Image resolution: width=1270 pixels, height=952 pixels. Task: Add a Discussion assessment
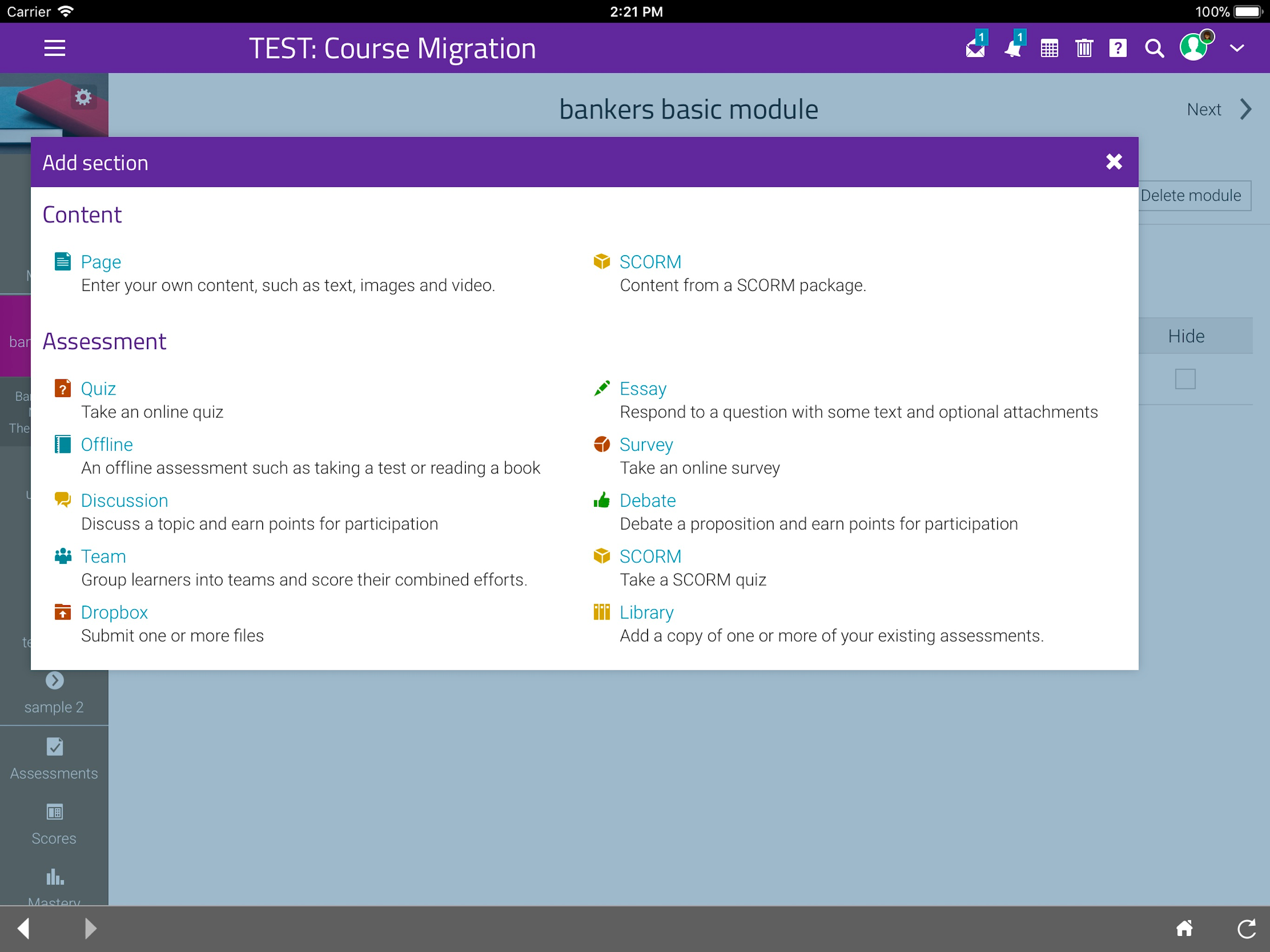click(124, 500)
